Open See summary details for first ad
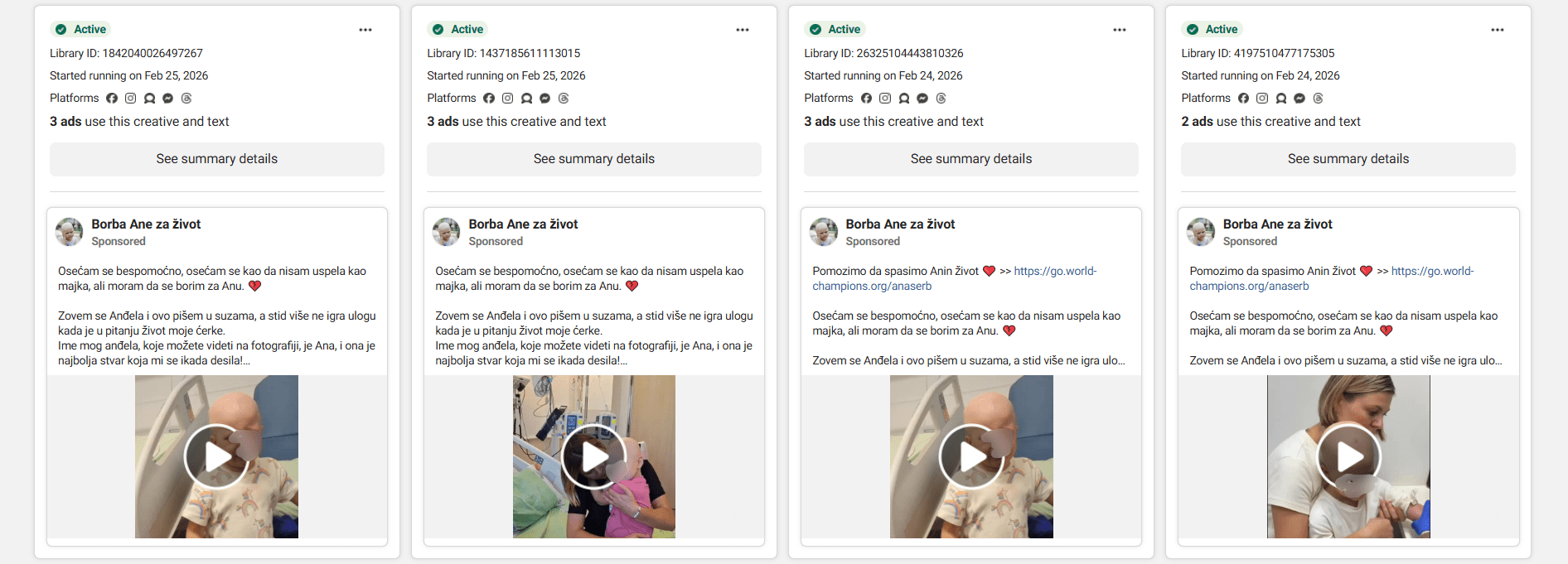This screenshot has width=1568, height=564. tap(217, 159)
